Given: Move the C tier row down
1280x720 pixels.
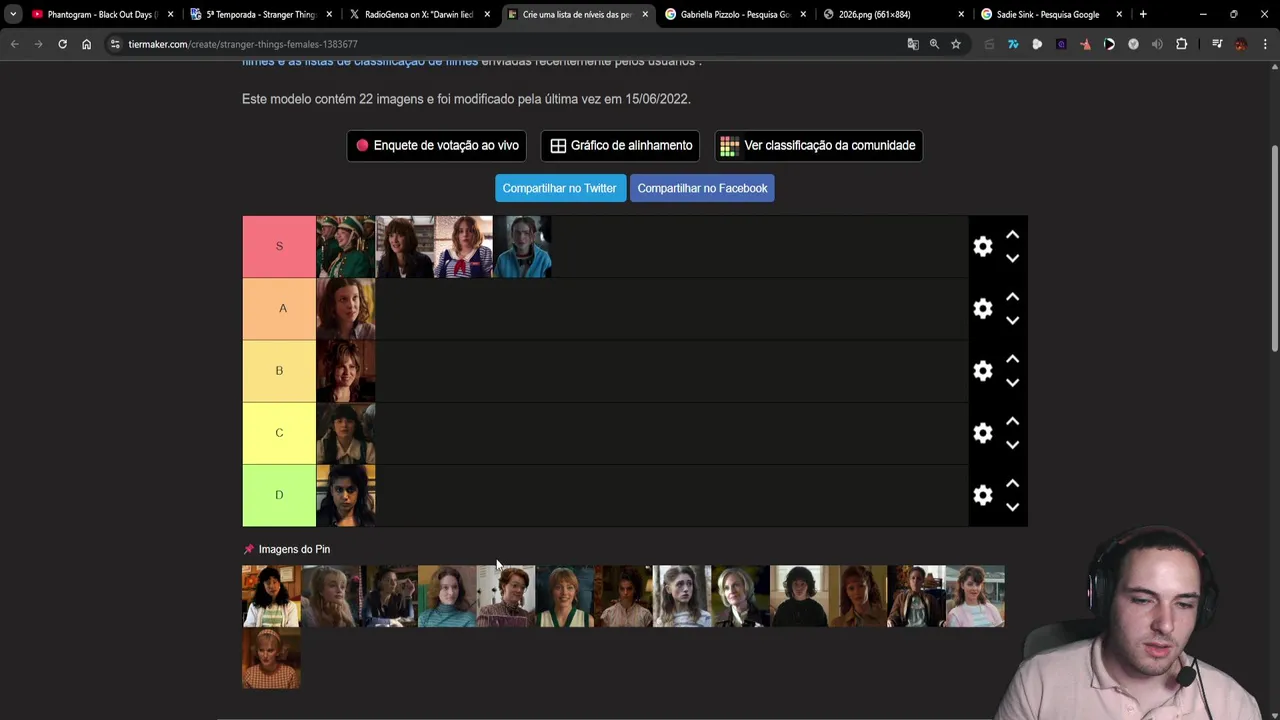Looking at the screenshot, I should [1012, 444].
